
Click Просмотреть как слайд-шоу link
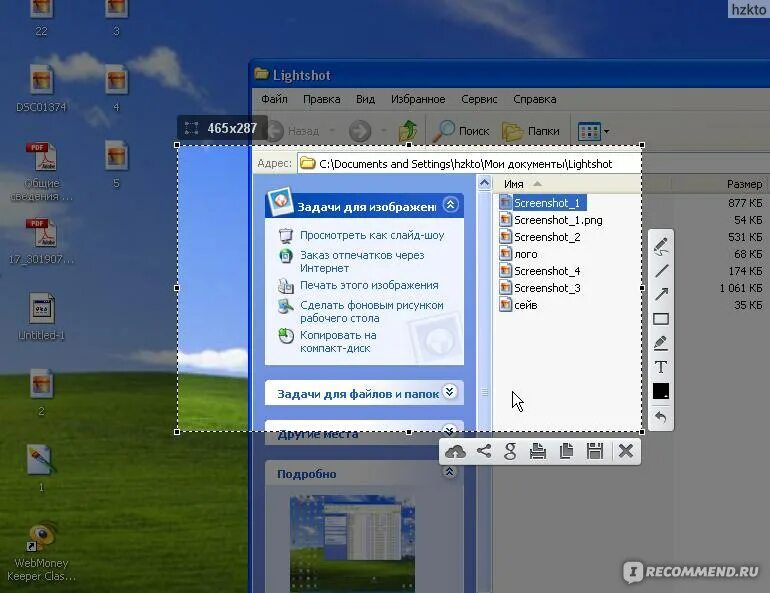[x=372, y=235]
